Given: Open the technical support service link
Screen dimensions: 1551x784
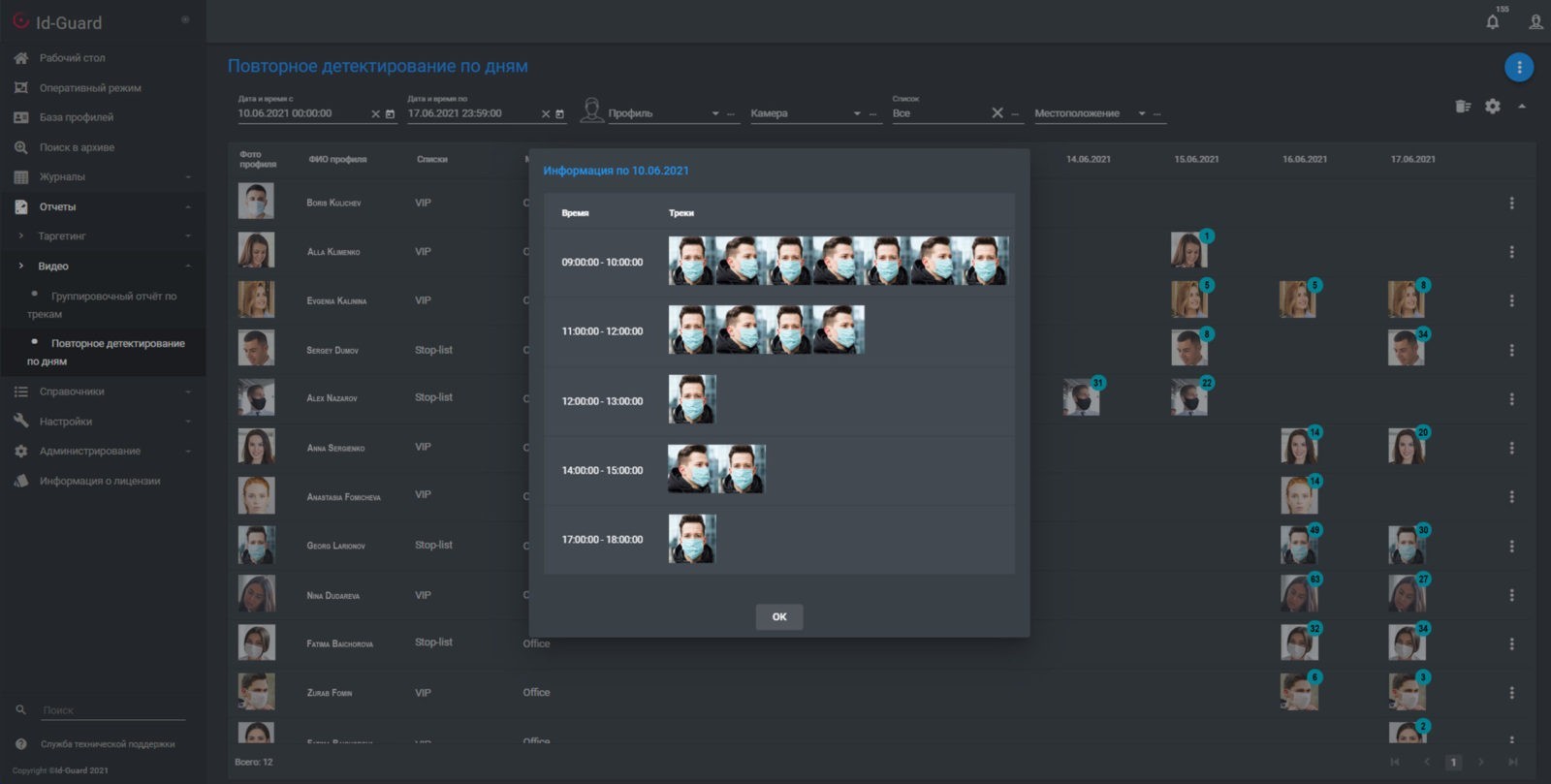Looking at the screenshot, I should [x=108, y=744].
